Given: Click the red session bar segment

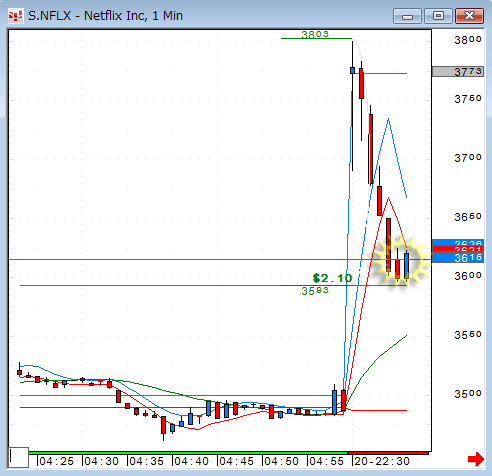Looking at the screenshot, I should click(x=388, y=453).
